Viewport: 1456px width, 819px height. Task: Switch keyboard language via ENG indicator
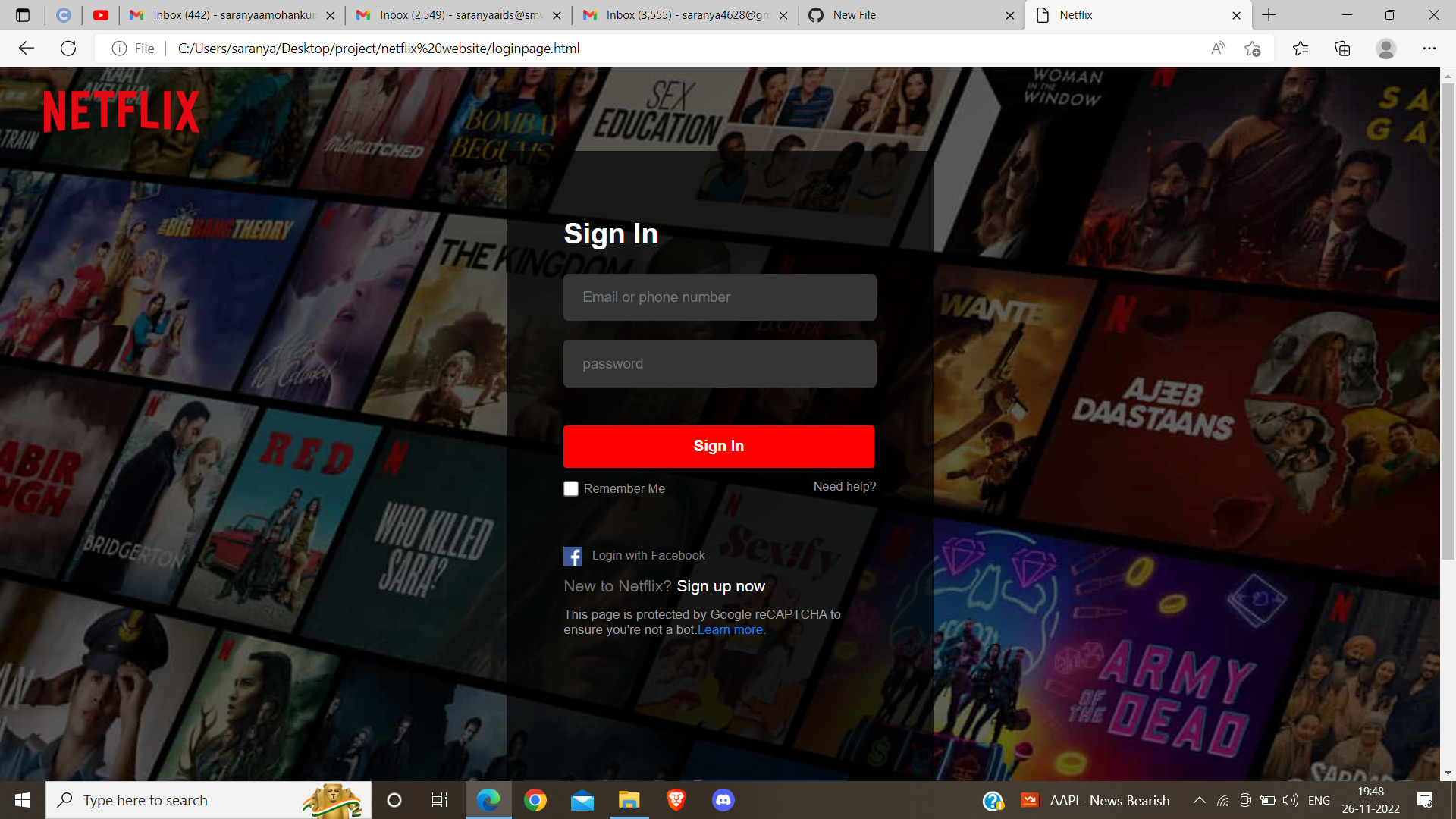tap(1319, 799)
